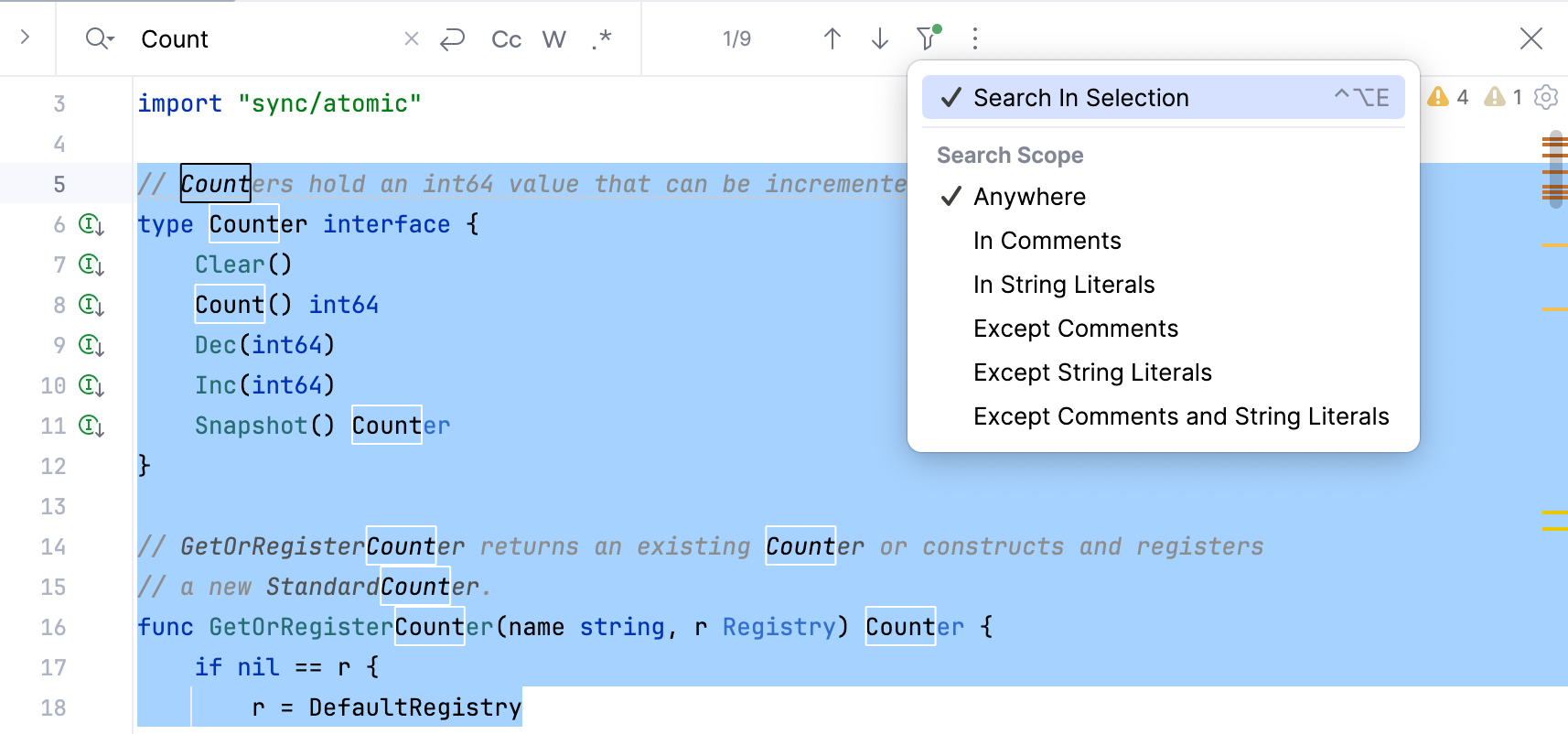This screenshot has height=734, width=1568.
Task: Click the implementation gutter icon on line 8
Action: click(x=91, y=305)
